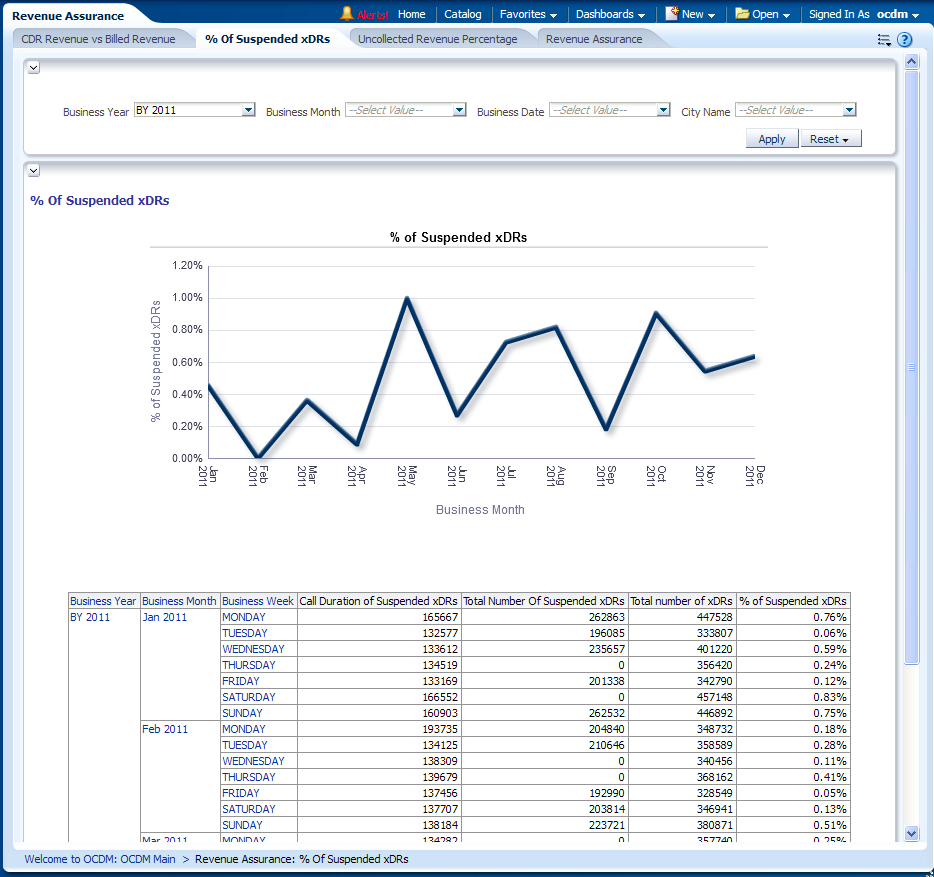Click the Alerts bell icon
The height and width of the screenshot is (877, 934).
347,14
